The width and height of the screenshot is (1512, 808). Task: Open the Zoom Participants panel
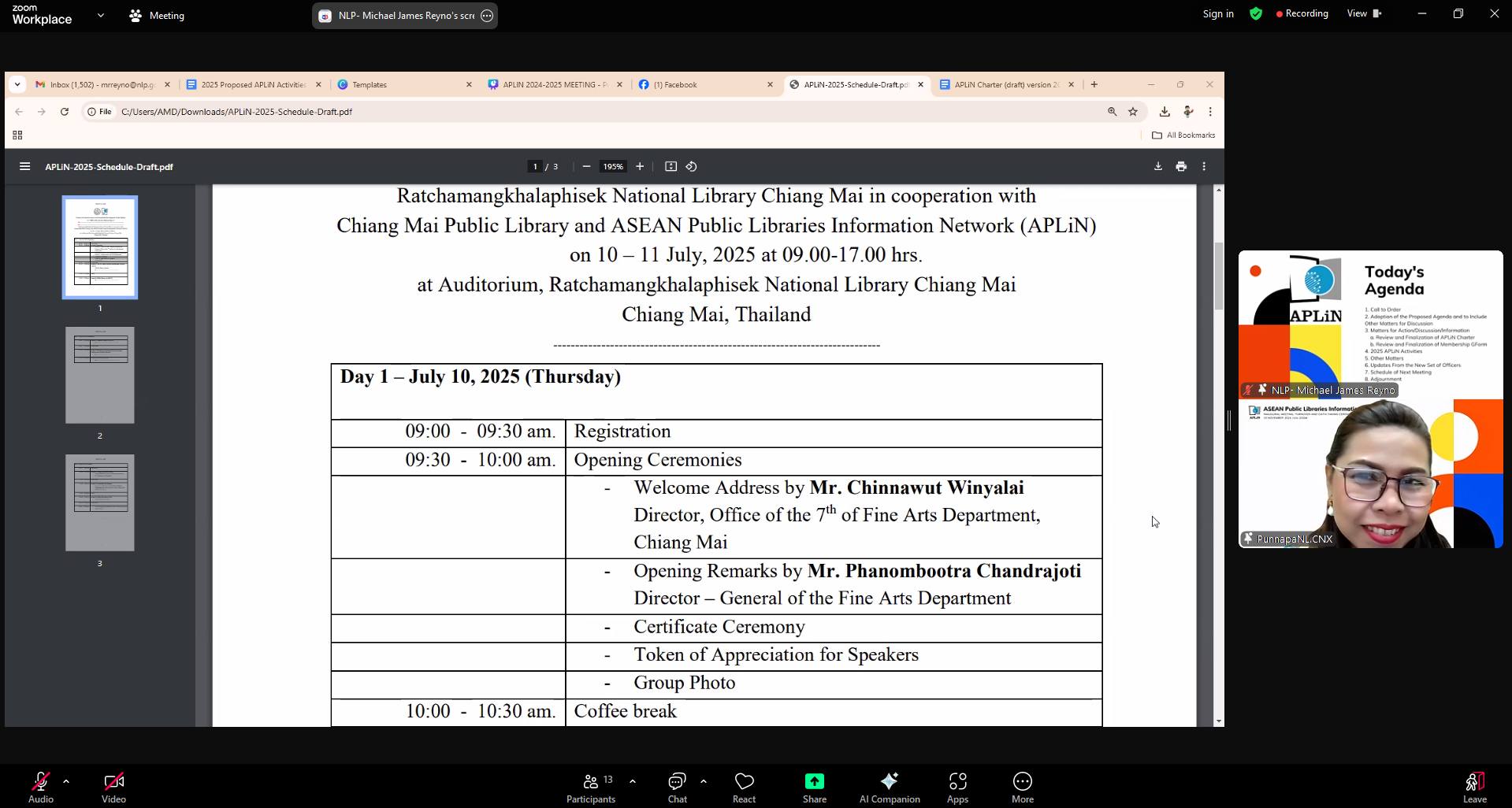click(x=590, y=787)
